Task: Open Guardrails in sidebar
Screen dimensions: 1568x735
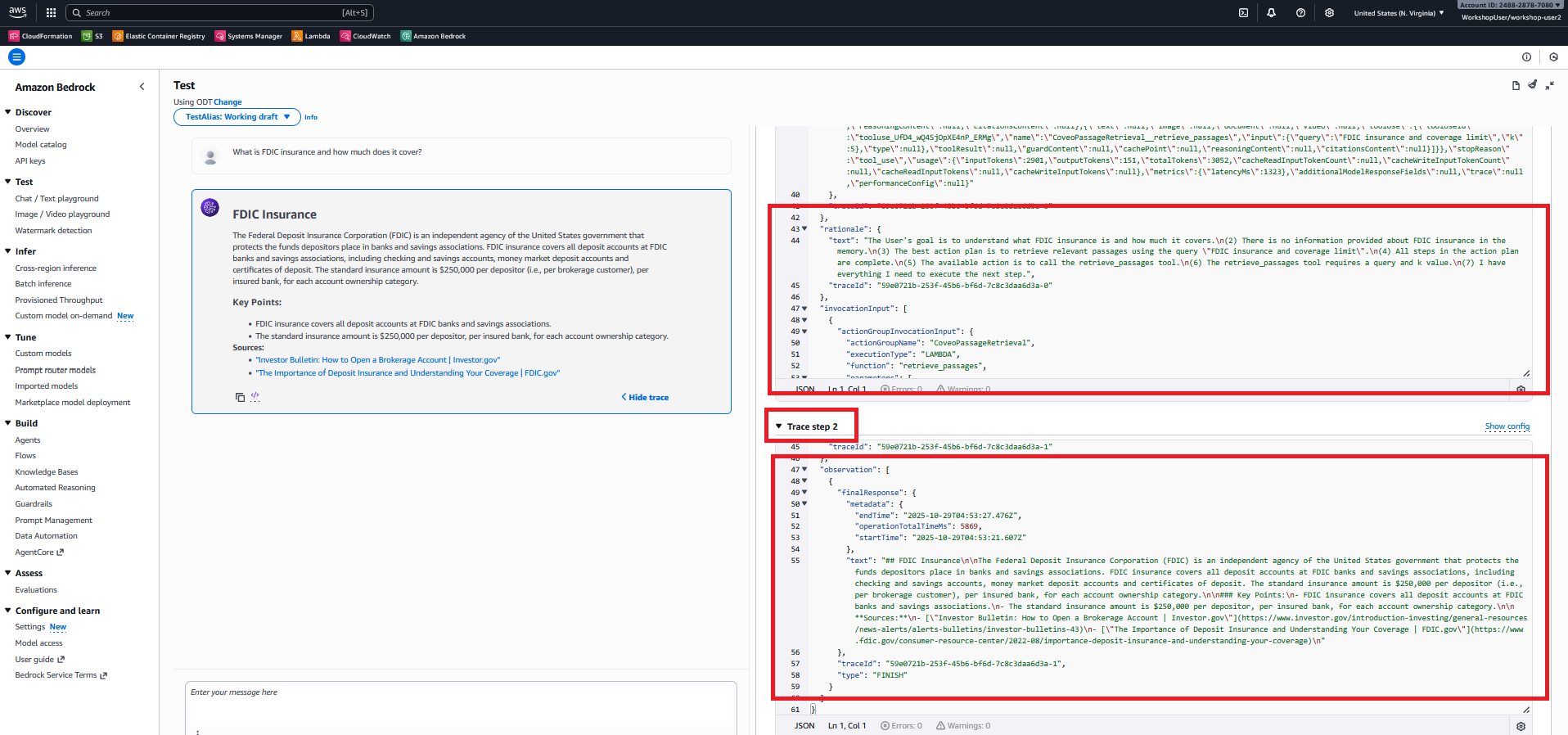Action: (x=34, y=504)
